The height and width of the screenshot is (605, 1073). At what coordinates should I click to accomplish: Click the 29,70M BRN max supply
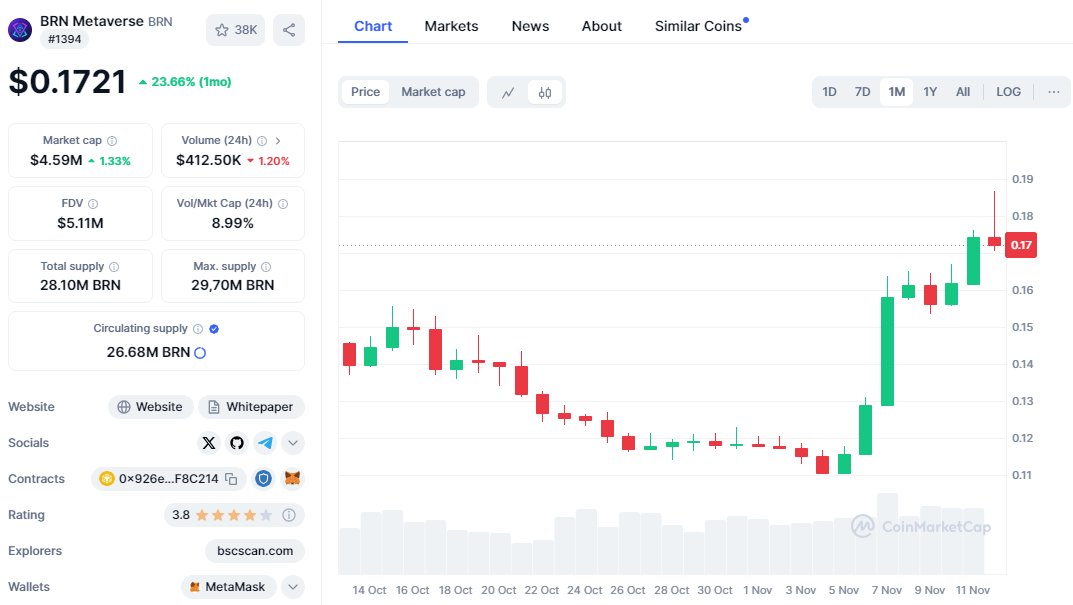coord(233,285)
